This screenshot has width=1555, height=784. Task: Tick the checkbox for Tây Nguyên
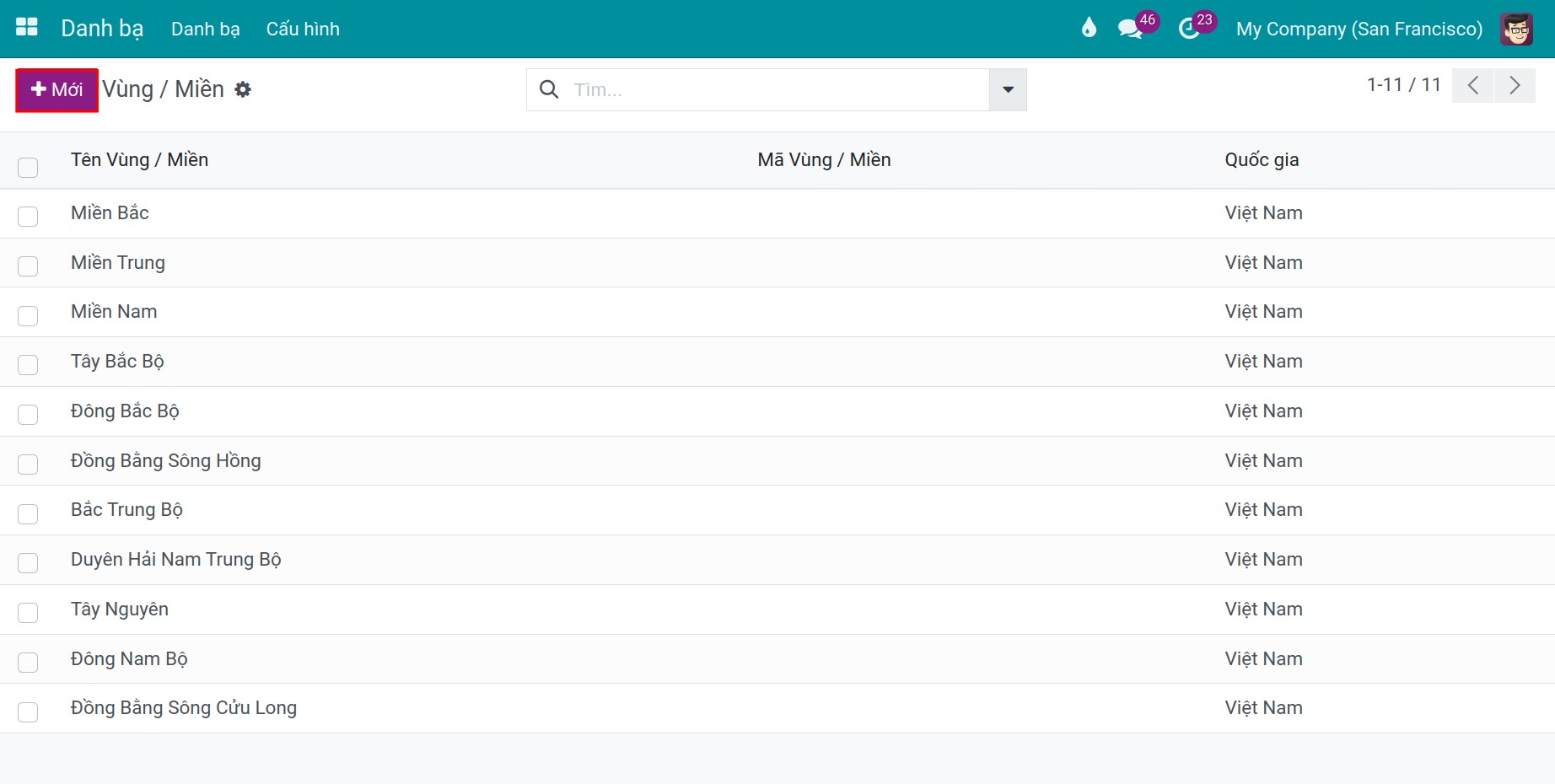click(x=28, y=612)
